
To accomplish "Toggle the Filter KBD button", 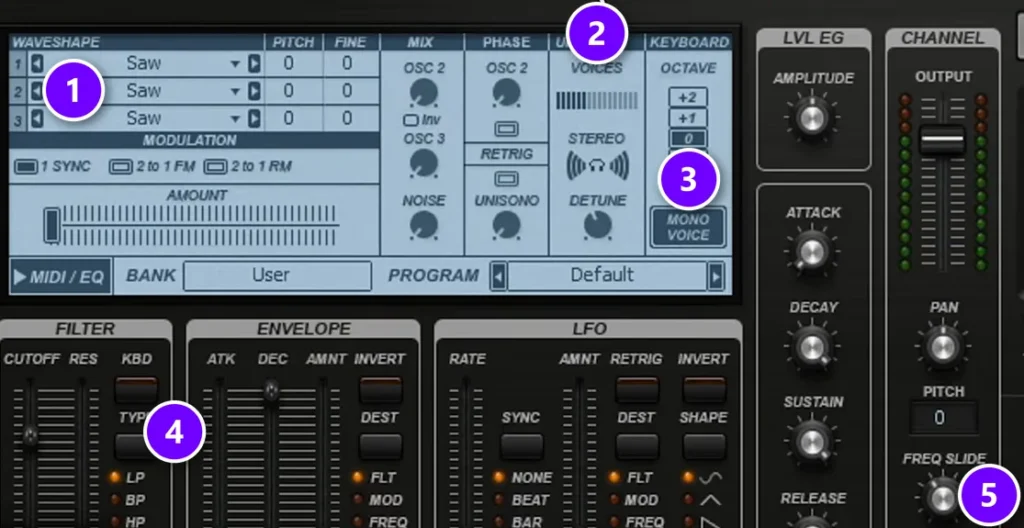I will coord(136,390).
